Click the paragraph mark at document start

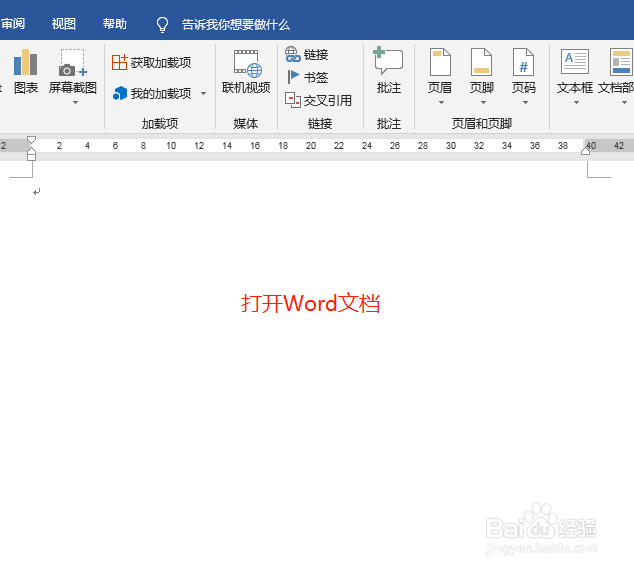pos(36,192)
